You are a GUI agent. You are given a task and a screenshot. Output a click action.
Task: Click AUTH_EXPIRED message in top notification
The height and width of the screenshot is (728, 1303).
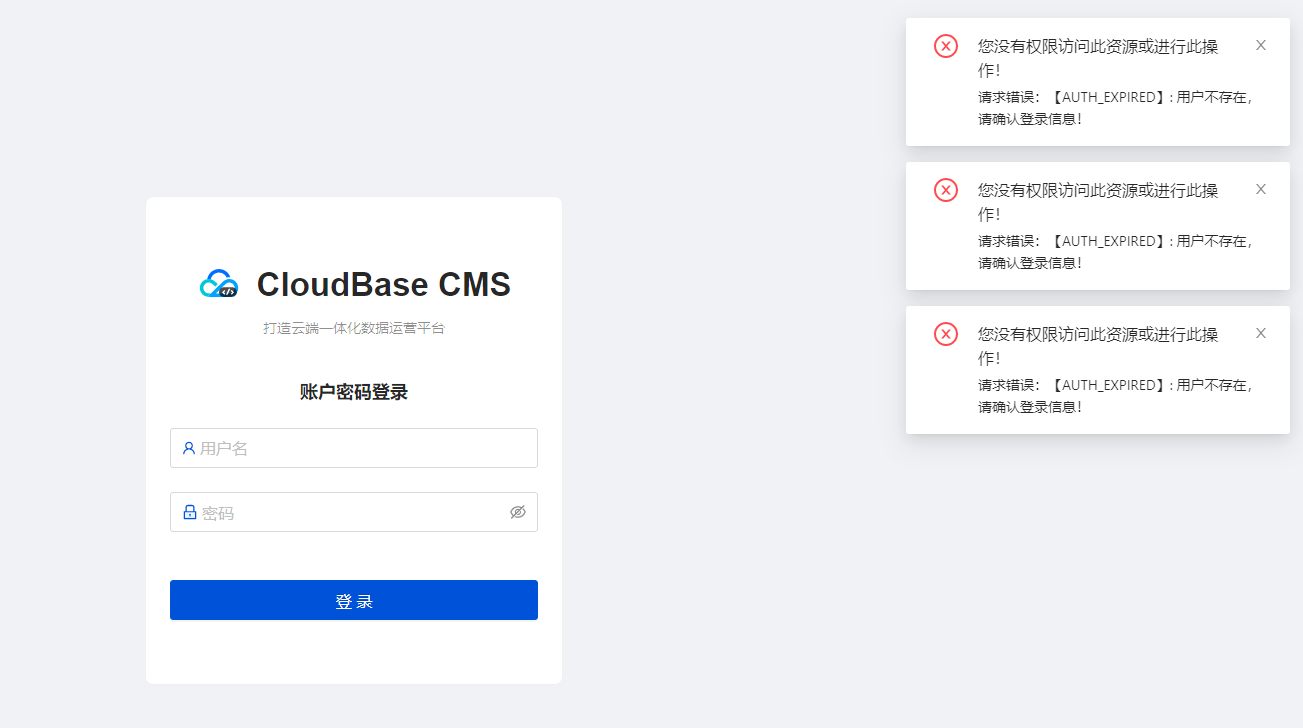click(x=1116, y=108)
